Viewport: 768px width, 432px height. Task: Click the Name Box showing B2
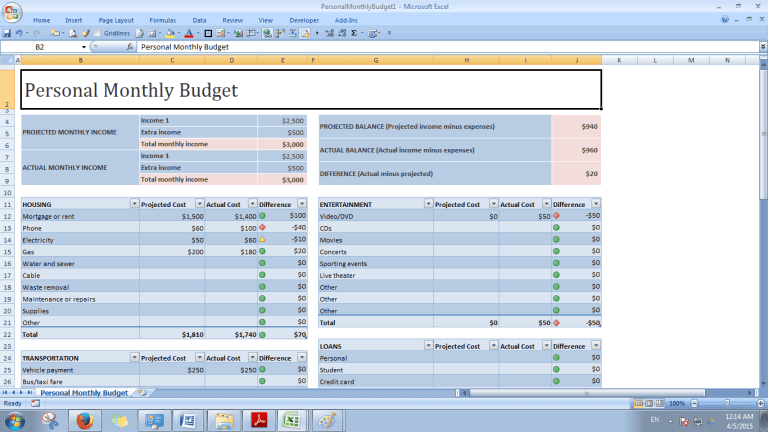[x=40, y=47]
